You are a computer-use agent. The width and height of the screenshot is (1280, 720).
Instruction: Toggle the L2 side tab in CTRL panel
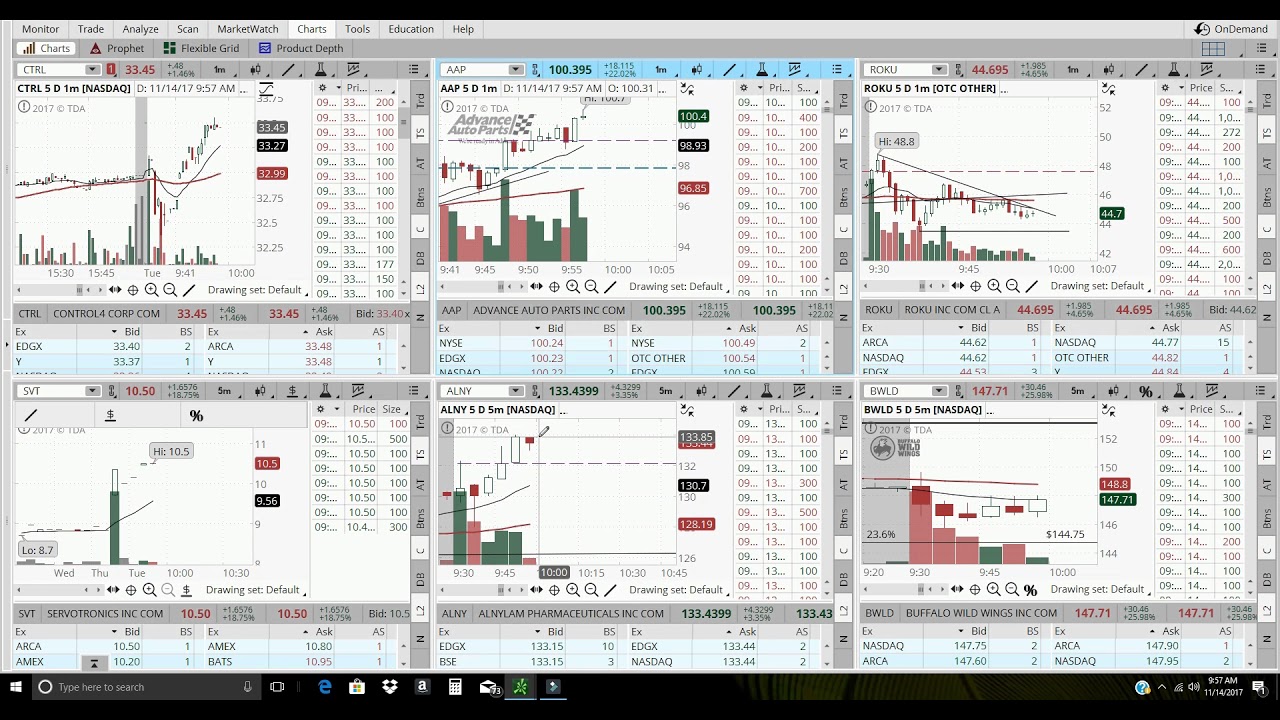point(420,289)
